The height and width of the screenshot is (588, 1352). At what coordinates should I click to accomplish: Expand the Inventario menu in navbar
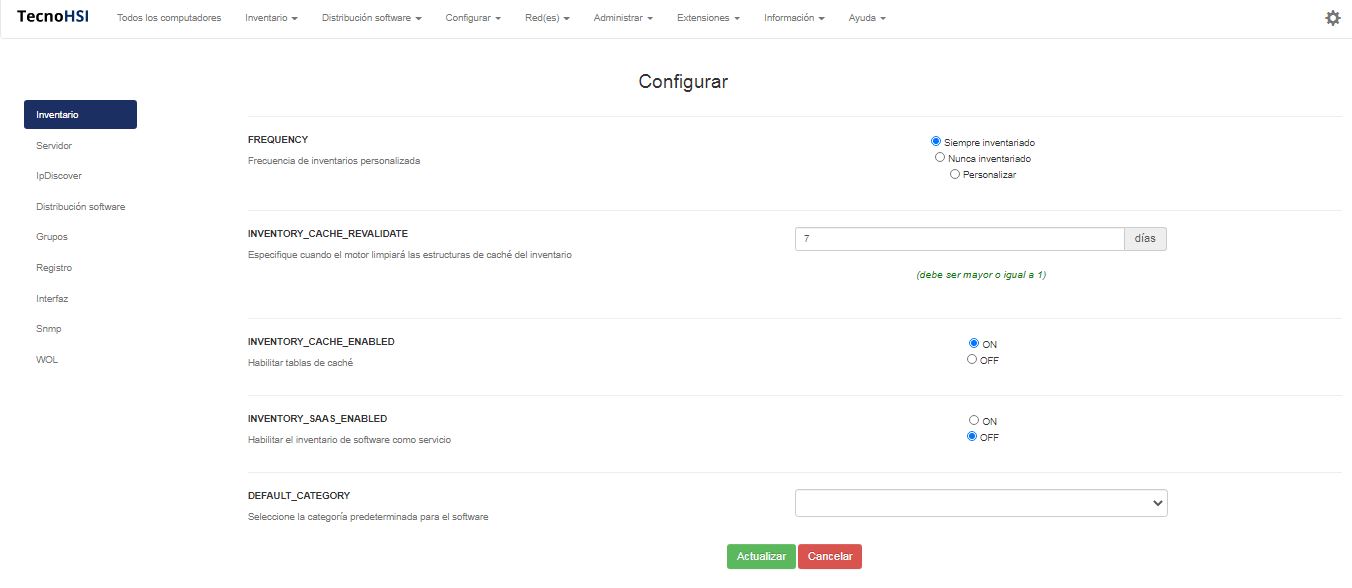click(271, 18)
